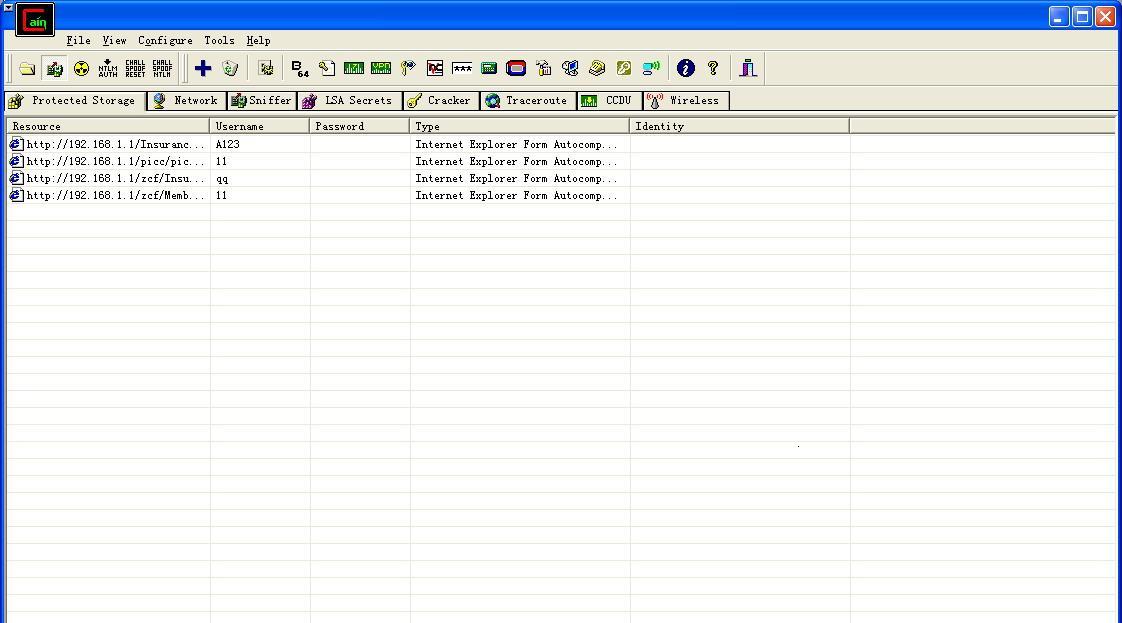
Task: Toggle the Start/Stop Sniffer toolbar icon
Action: click(54, 68)
